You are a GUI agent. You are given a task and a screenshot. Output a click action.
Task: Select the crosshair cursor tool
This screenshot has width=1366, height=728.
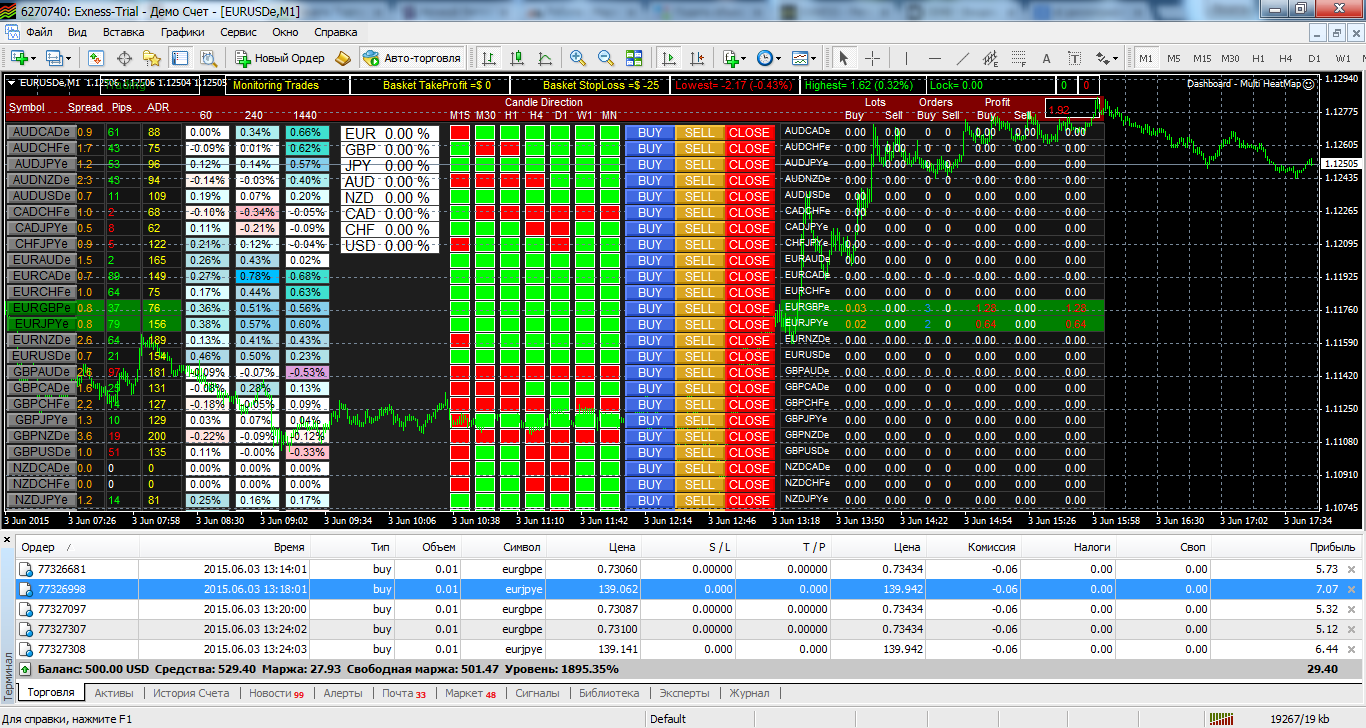click(x=872, y=58)
